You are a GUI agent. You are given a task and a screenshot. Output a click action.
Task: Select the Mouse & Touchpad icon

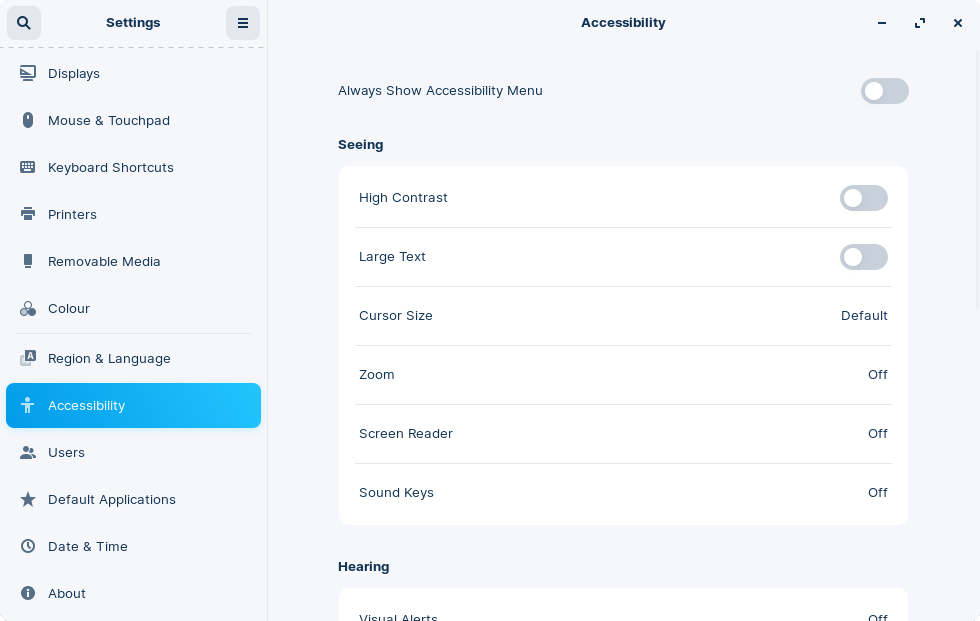point(29,120)
